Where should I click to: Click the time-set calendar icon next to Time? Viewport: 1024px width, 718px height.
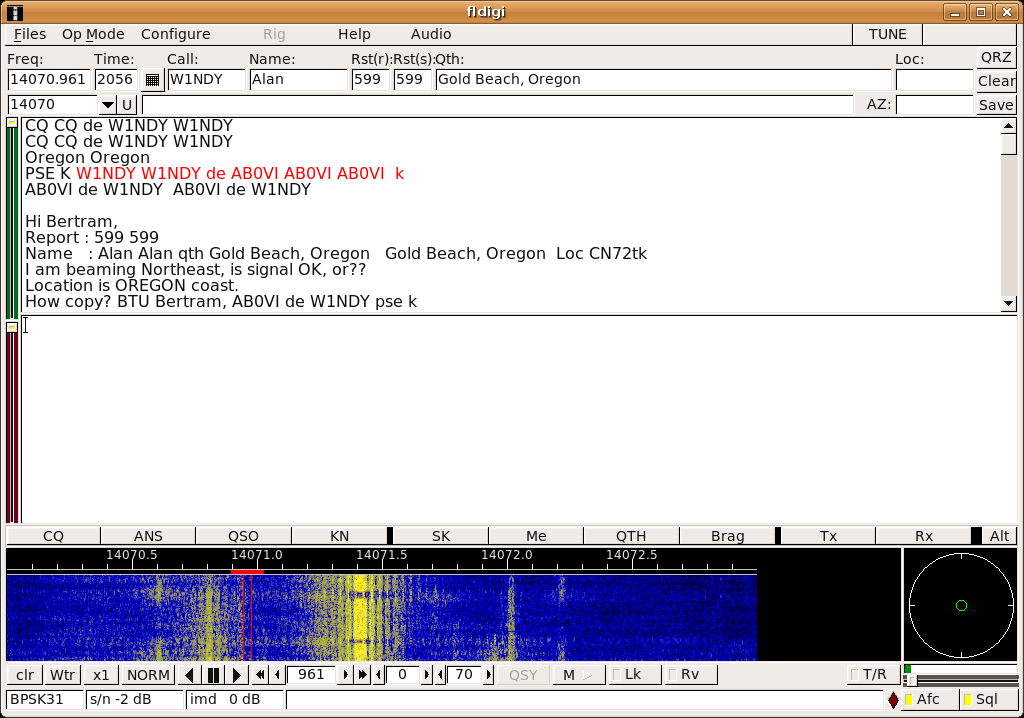tap(152, 80)
